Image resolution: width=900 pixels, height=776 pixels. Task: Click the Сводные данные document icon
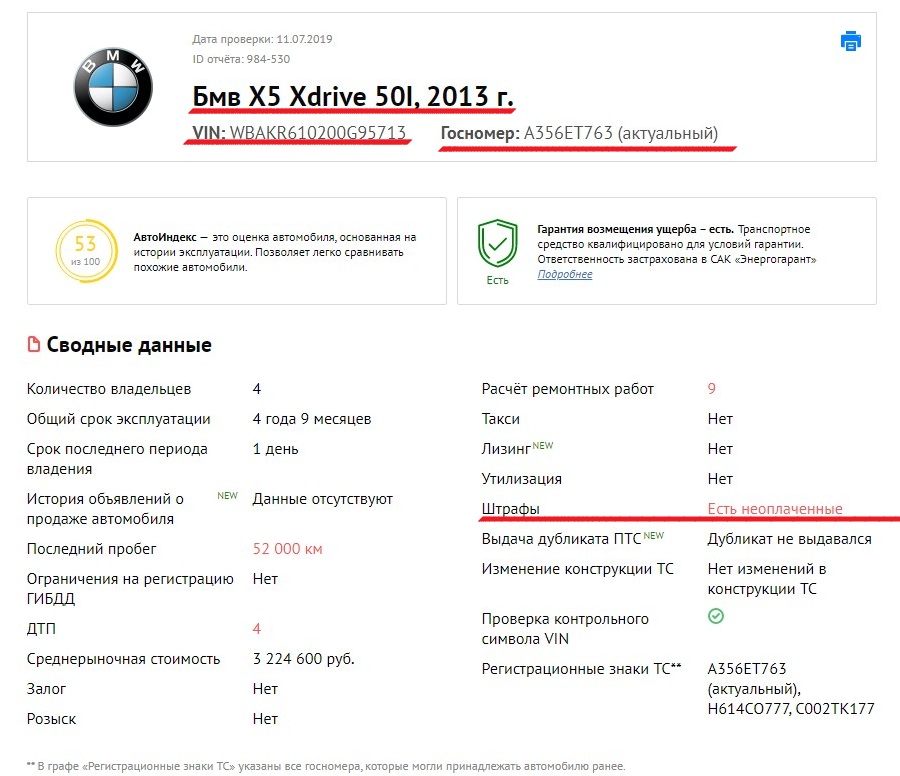point(34,344)
